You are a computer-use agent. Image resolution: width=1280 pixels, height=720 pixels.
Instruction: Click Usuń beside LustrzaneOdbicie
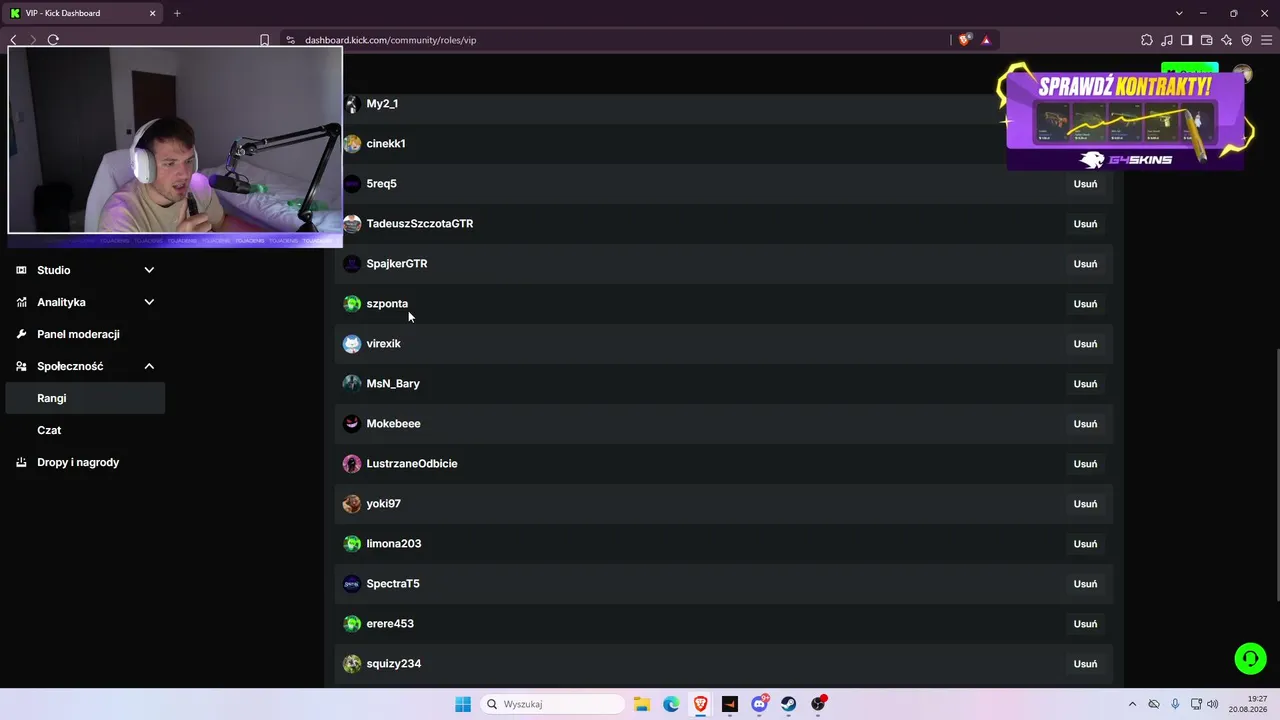[1085, 464]
